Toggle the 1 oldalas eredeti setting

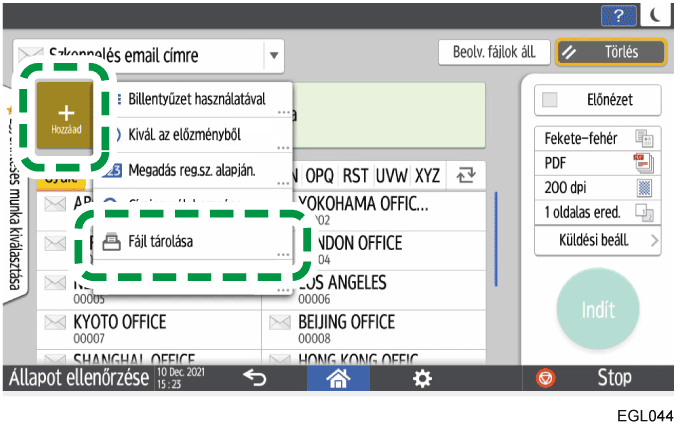(597, 210)
